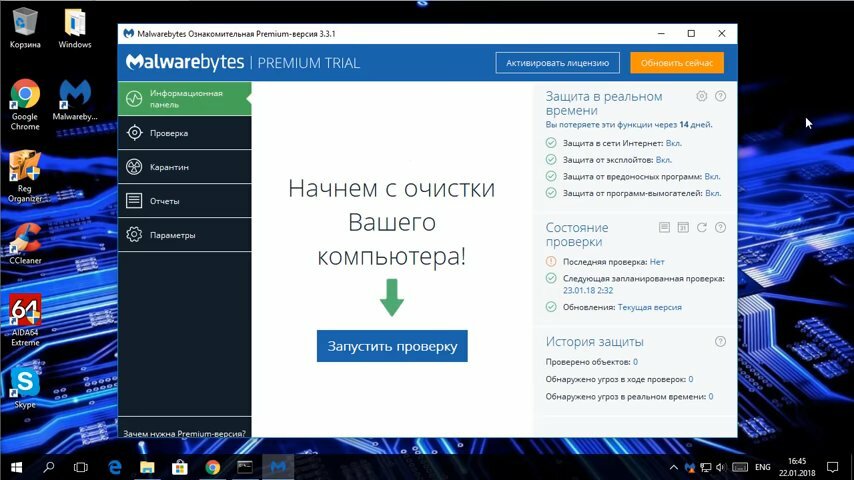Image resolution: width=854 pixels, height=480 pixels.
Task: Open volume tray icon
Action: click(721, 467)
